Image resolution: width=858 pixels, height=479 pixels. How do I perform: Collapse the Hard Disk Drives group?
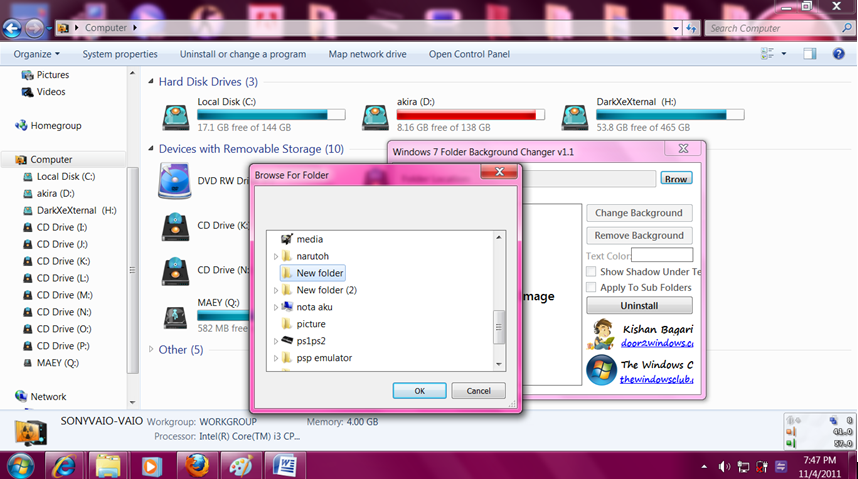click(x=150, y=82)
